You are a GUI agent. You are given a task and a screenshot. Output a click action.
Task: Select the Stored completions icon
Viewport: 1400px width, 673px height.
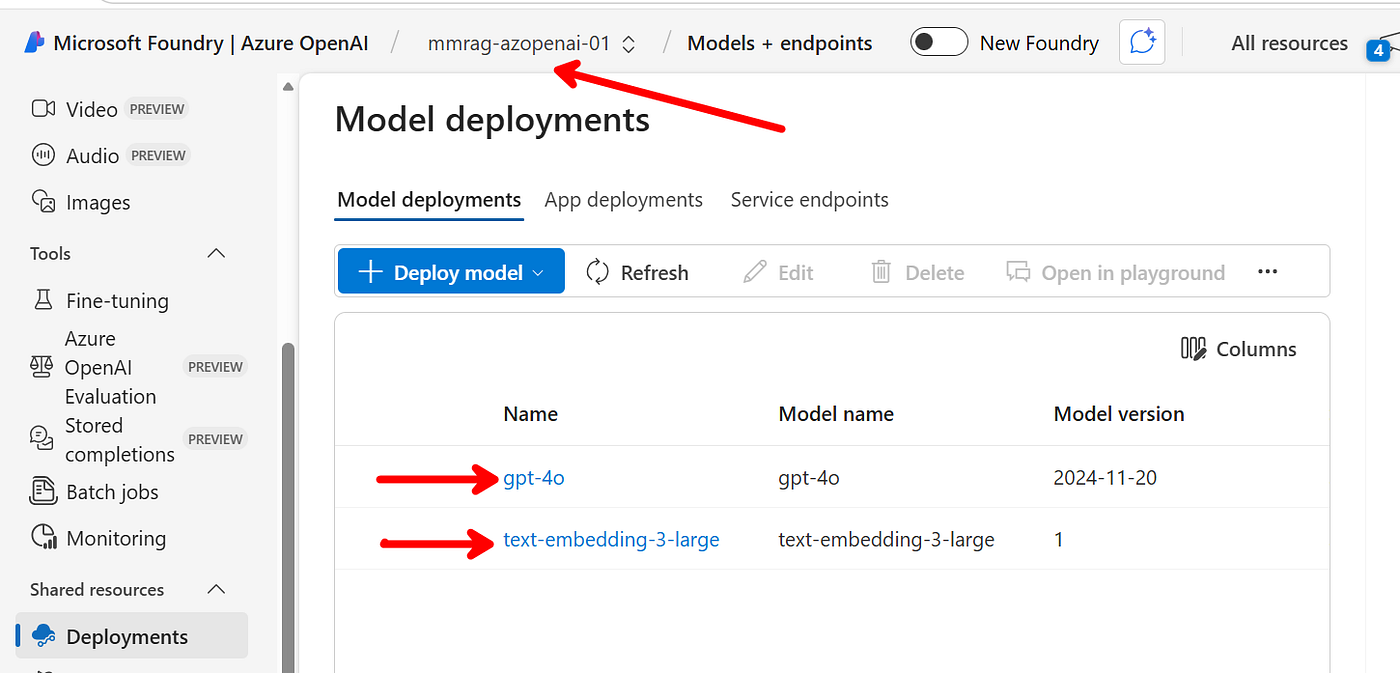(x=42, y=439)
